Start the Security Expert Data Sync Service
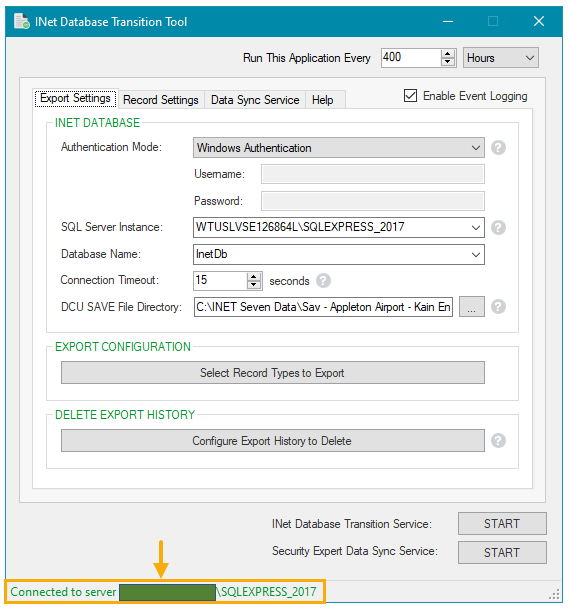Screen dimensions: 569x609 pos(502,552)
